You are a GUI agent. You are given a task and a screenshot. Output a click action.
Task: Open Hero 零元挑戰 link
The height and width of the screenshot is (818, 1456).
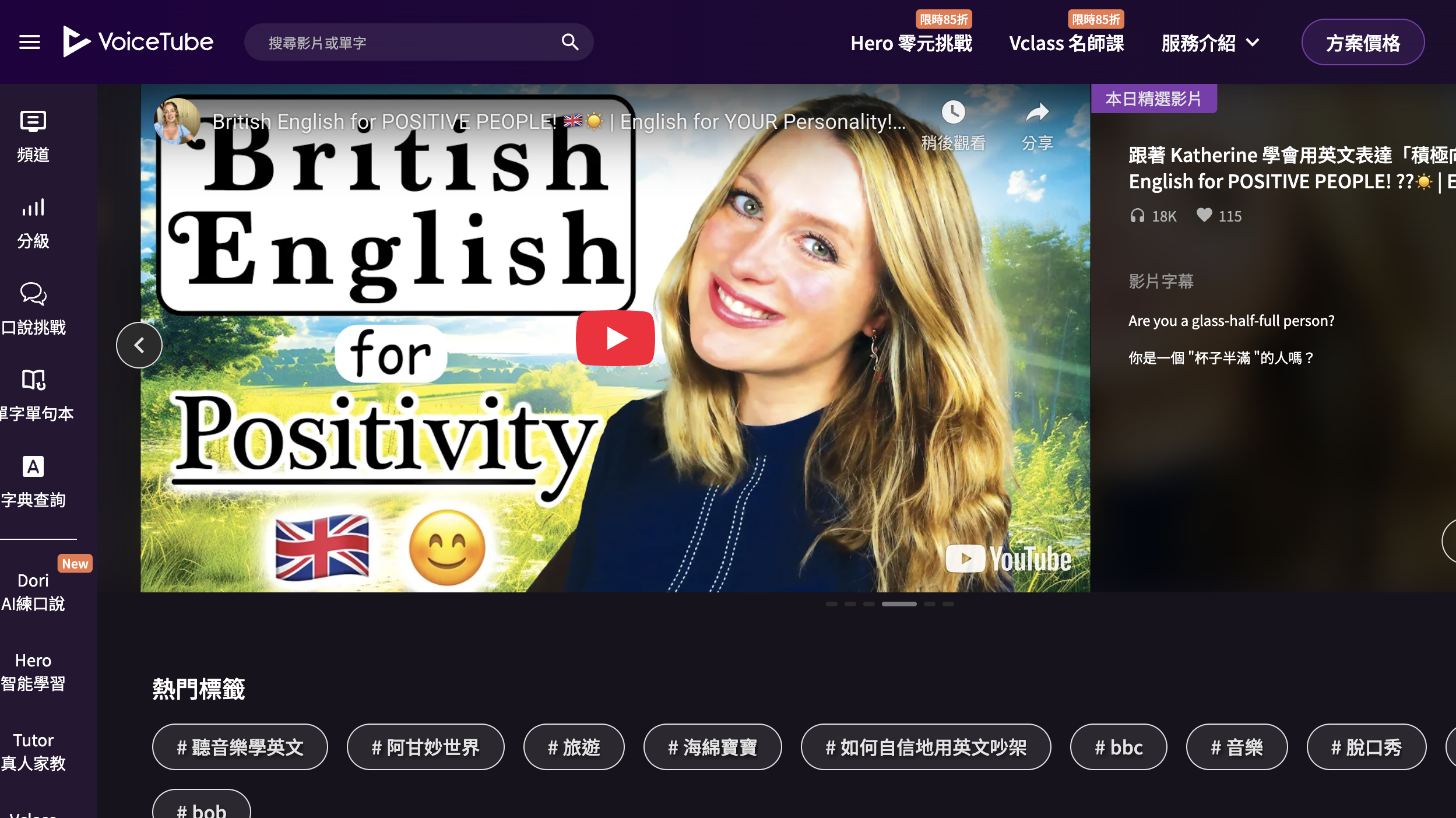tap(911, 43)
